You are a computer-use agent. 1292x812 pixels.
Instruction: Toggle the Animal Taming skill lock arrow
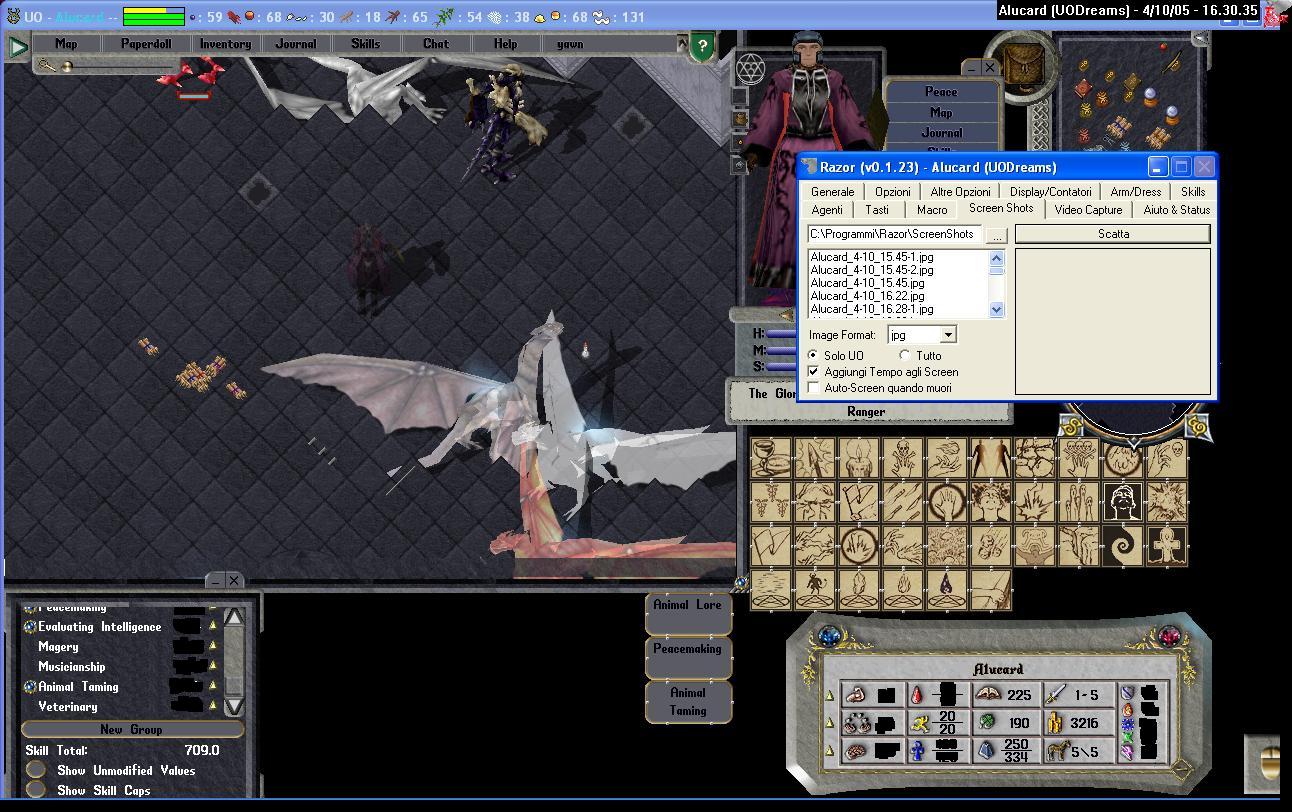pyautogui.click(x=212, y=687)
